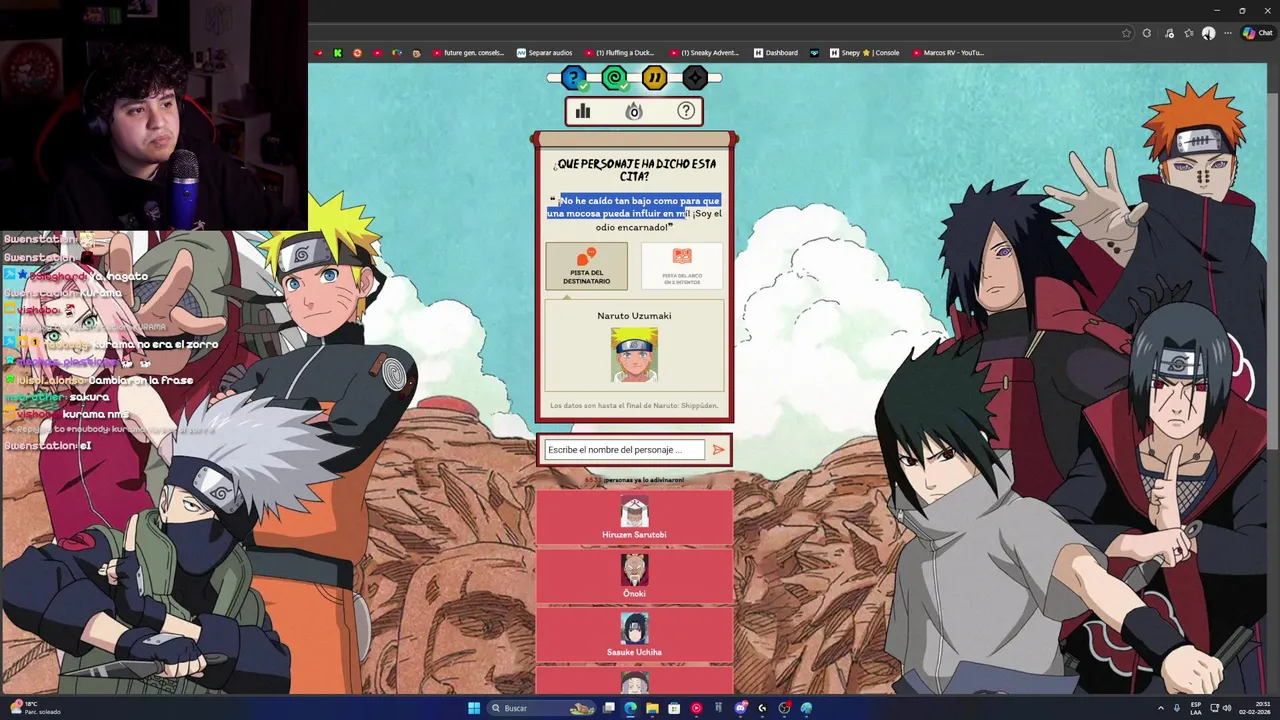Select the Sasuke Uchiha guess row
The height and width of the screenshot is (720, 1280).
coord(634,635)
